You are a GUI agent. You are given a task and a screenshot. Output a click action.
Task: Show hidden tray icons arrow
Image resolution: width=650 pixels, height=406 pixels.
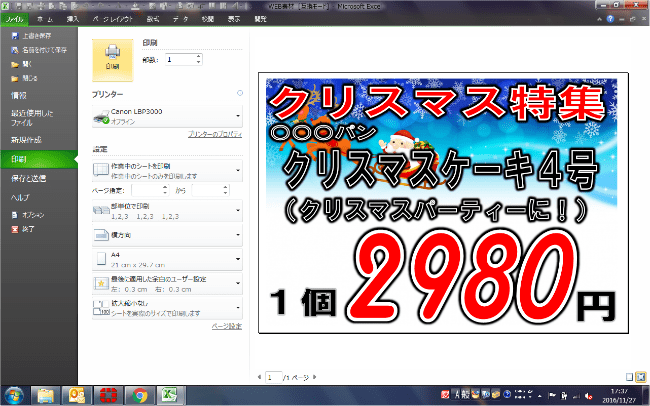pos(540,396)
